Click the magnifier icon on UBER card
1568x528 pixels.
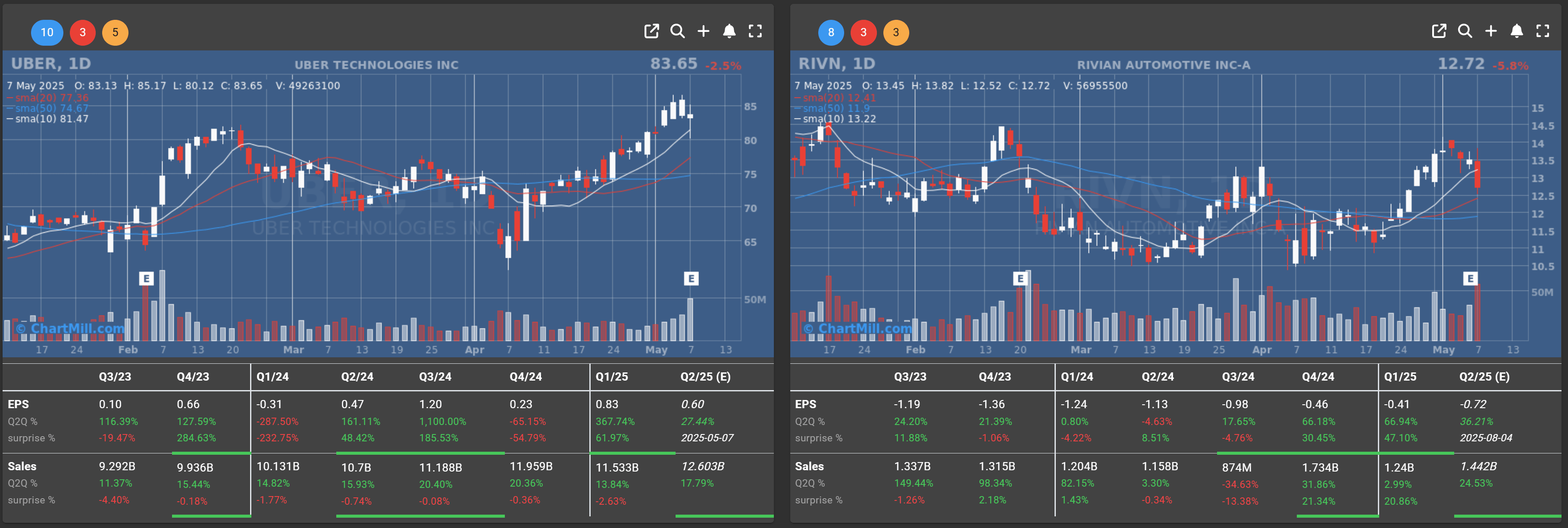click(x=677, y=31)
